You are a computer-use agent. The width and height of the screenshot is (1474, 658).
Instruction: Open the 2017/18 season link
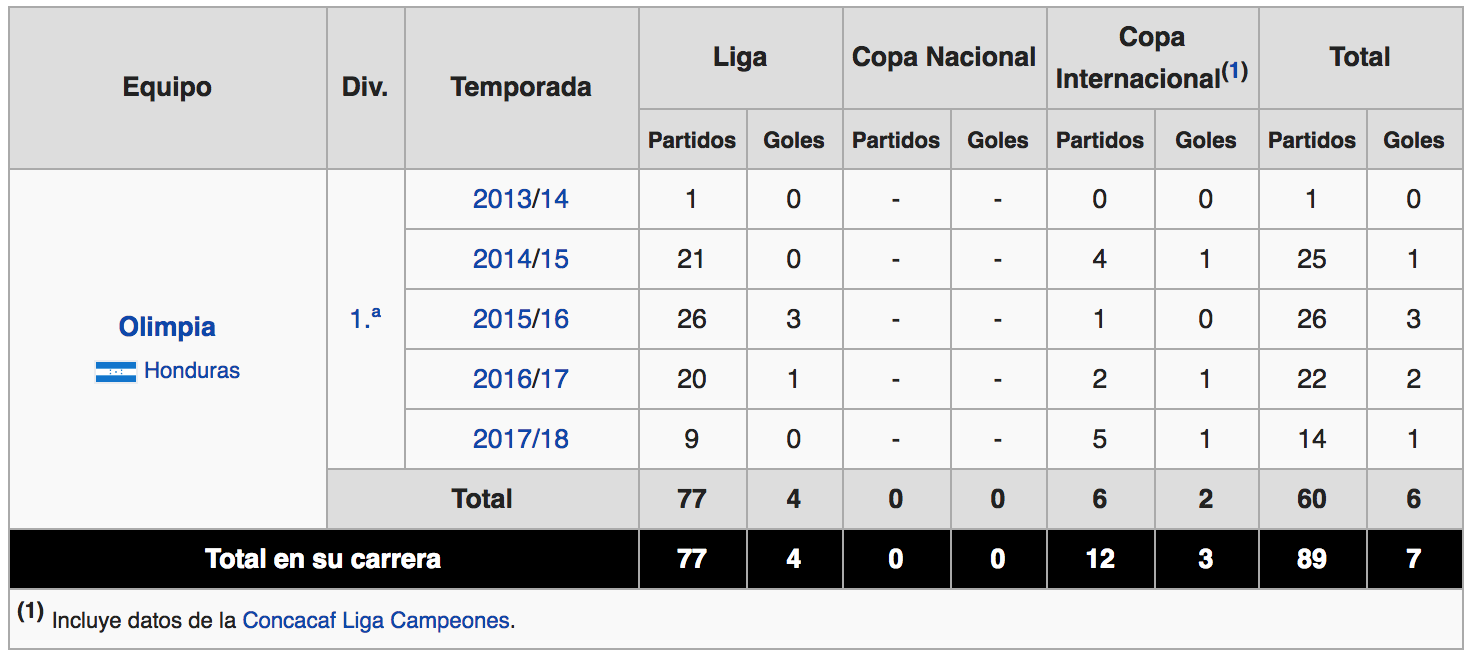[x=521, y=439]
